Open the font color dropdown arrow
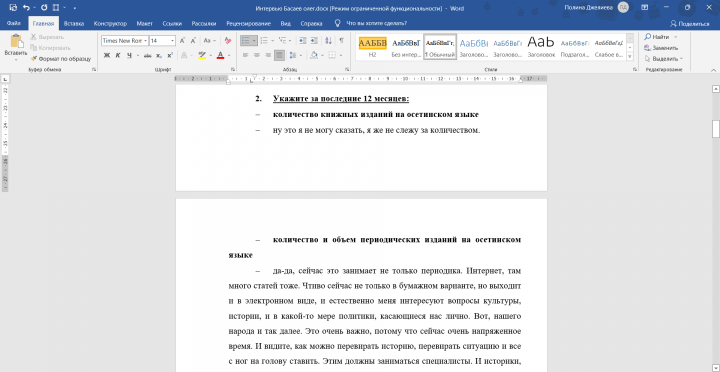This screenshot has height=372, width=720. [x=229, y=55]
